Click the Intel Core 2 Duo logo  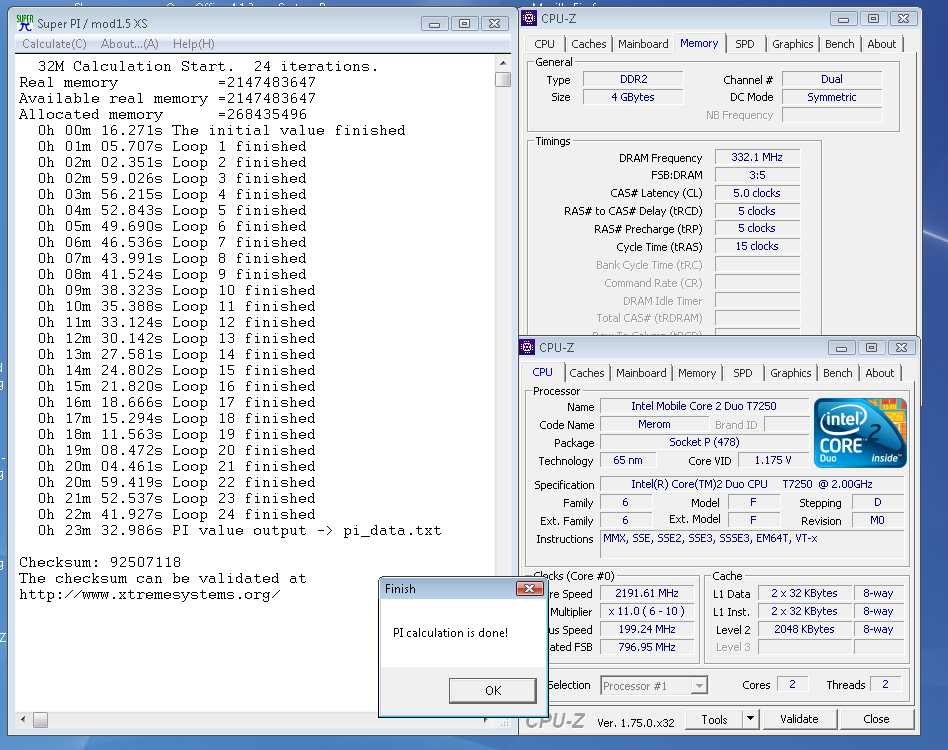click(x=860, y=433)
